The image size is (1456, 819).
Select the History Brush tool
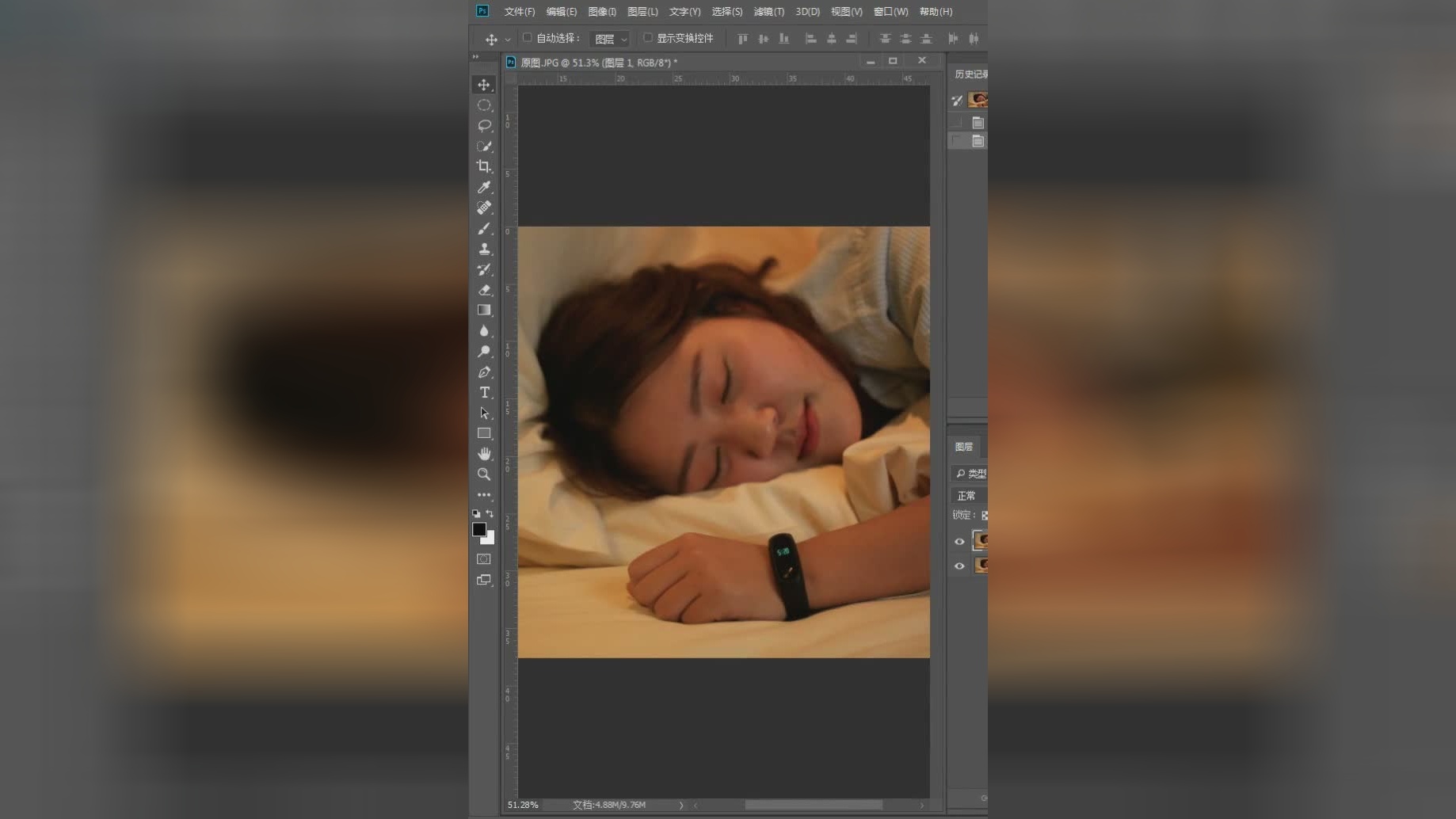(484, 269)
